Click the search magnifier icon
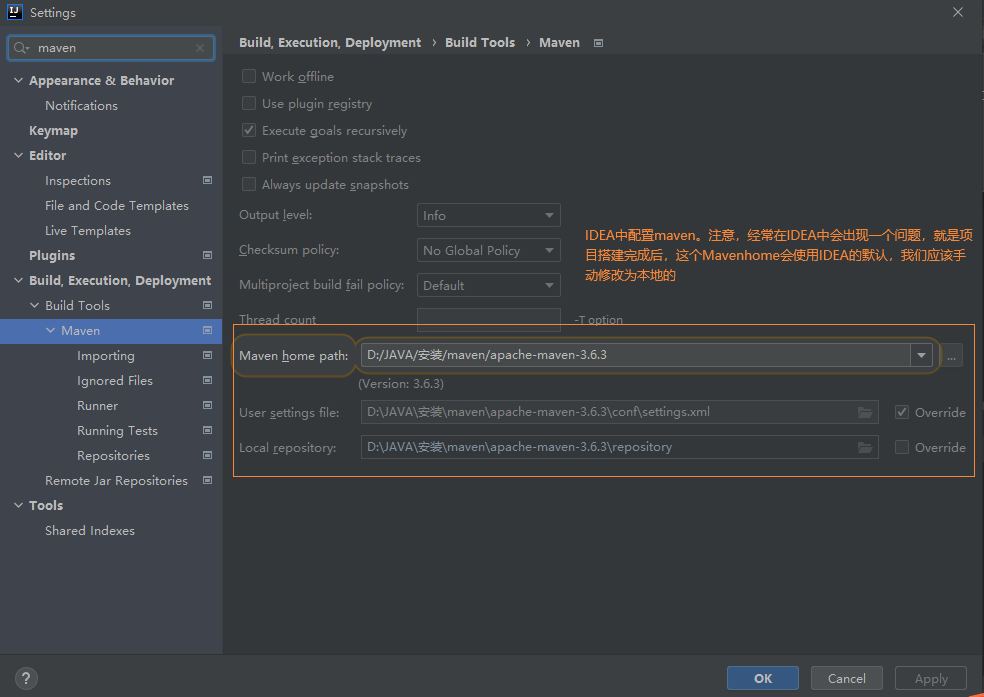This screenshot has height=697, width=984. pyautogui.click(x=21, y=48)
